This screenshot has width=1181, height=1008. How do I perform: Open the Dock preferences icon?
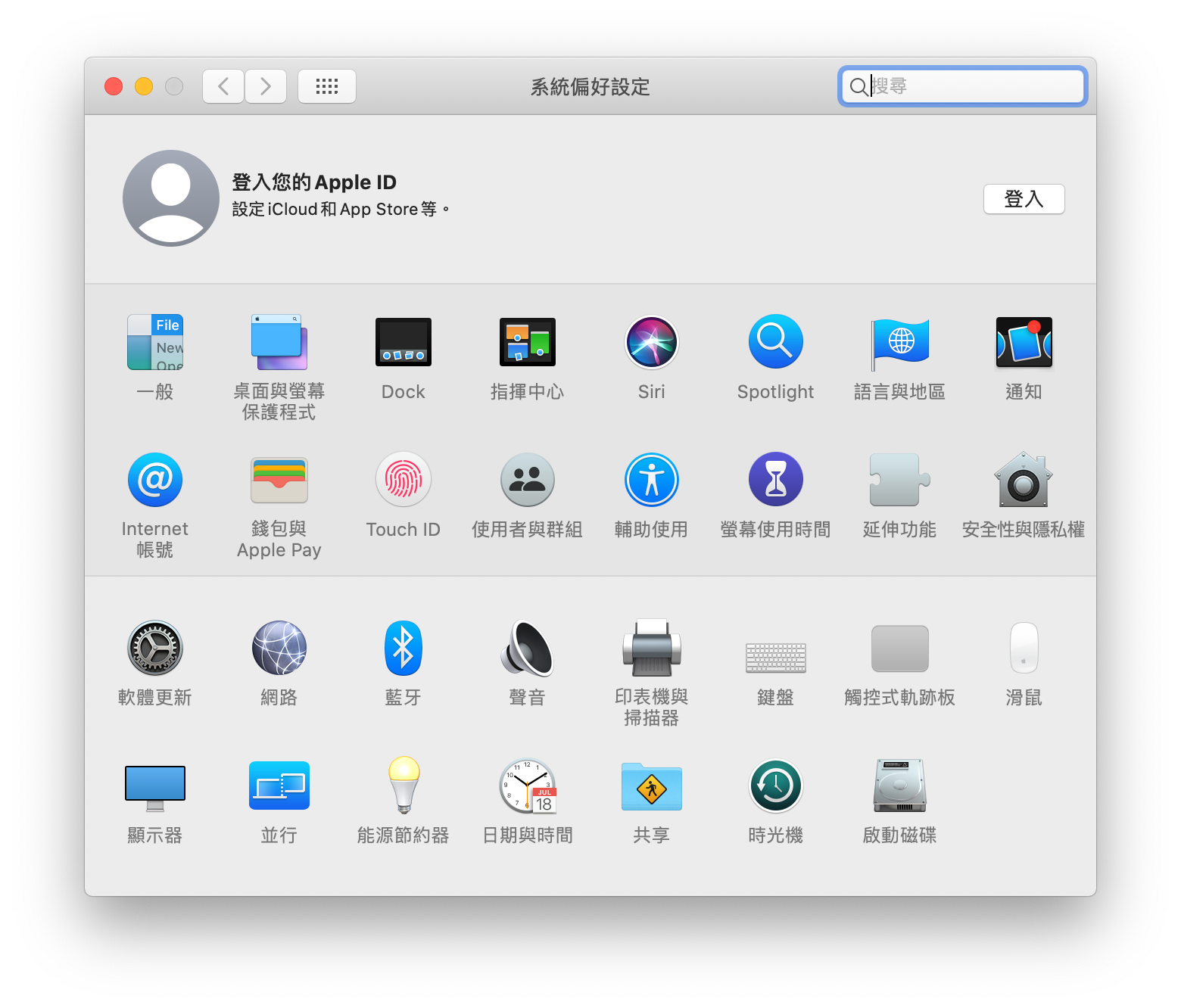(404, 342)
